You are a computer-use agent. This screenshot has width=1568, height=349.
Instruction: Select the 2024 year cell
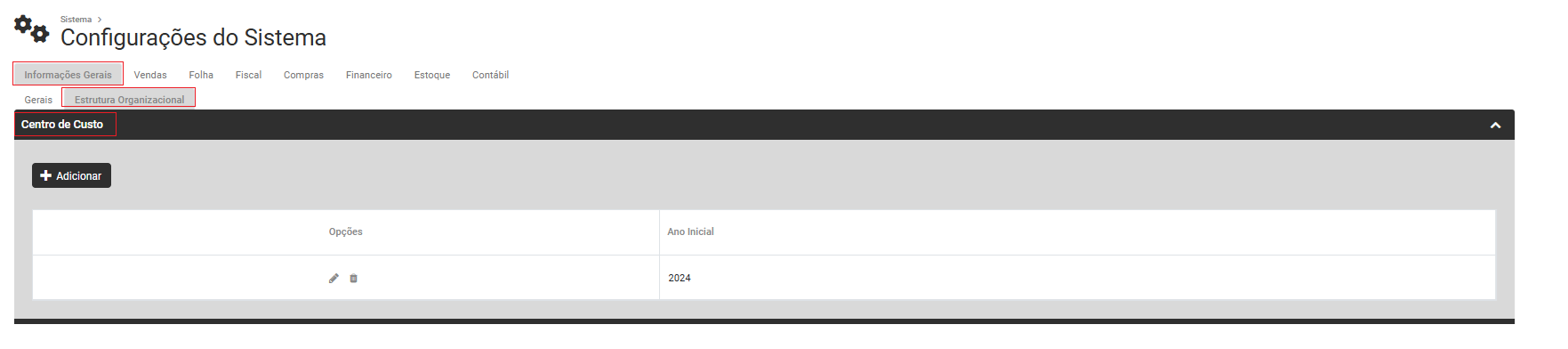1077,278
